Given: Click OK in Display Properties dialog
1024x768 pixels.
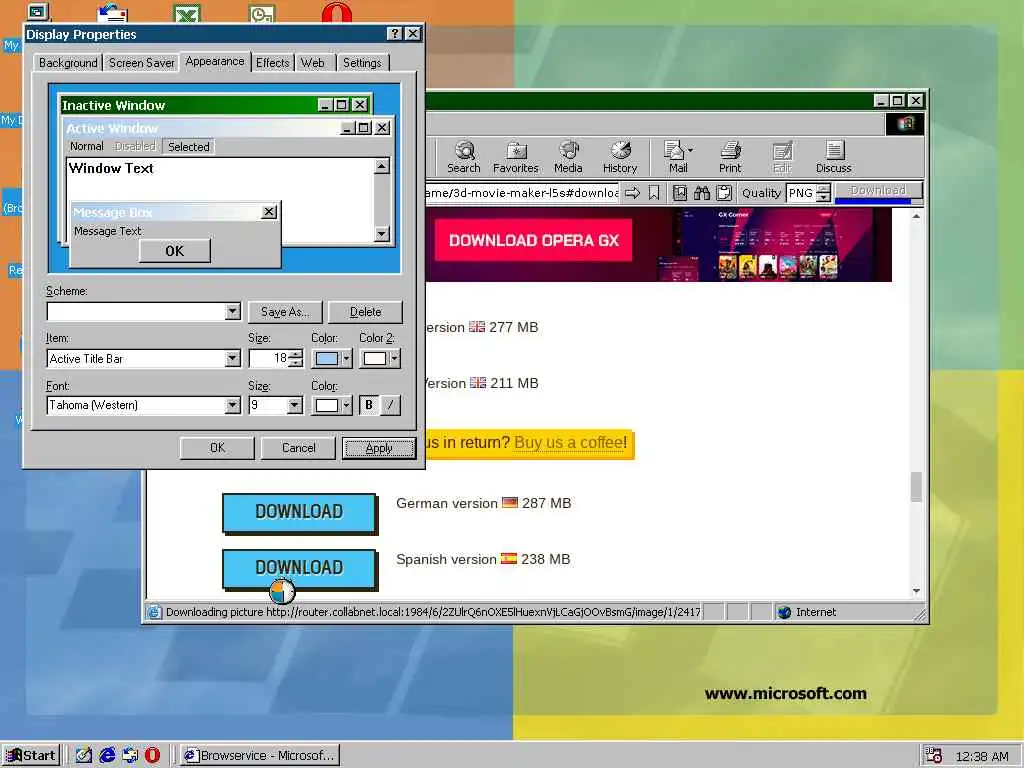Looking at the screenshot, I should pyautogui.click(x=217, y=447).
